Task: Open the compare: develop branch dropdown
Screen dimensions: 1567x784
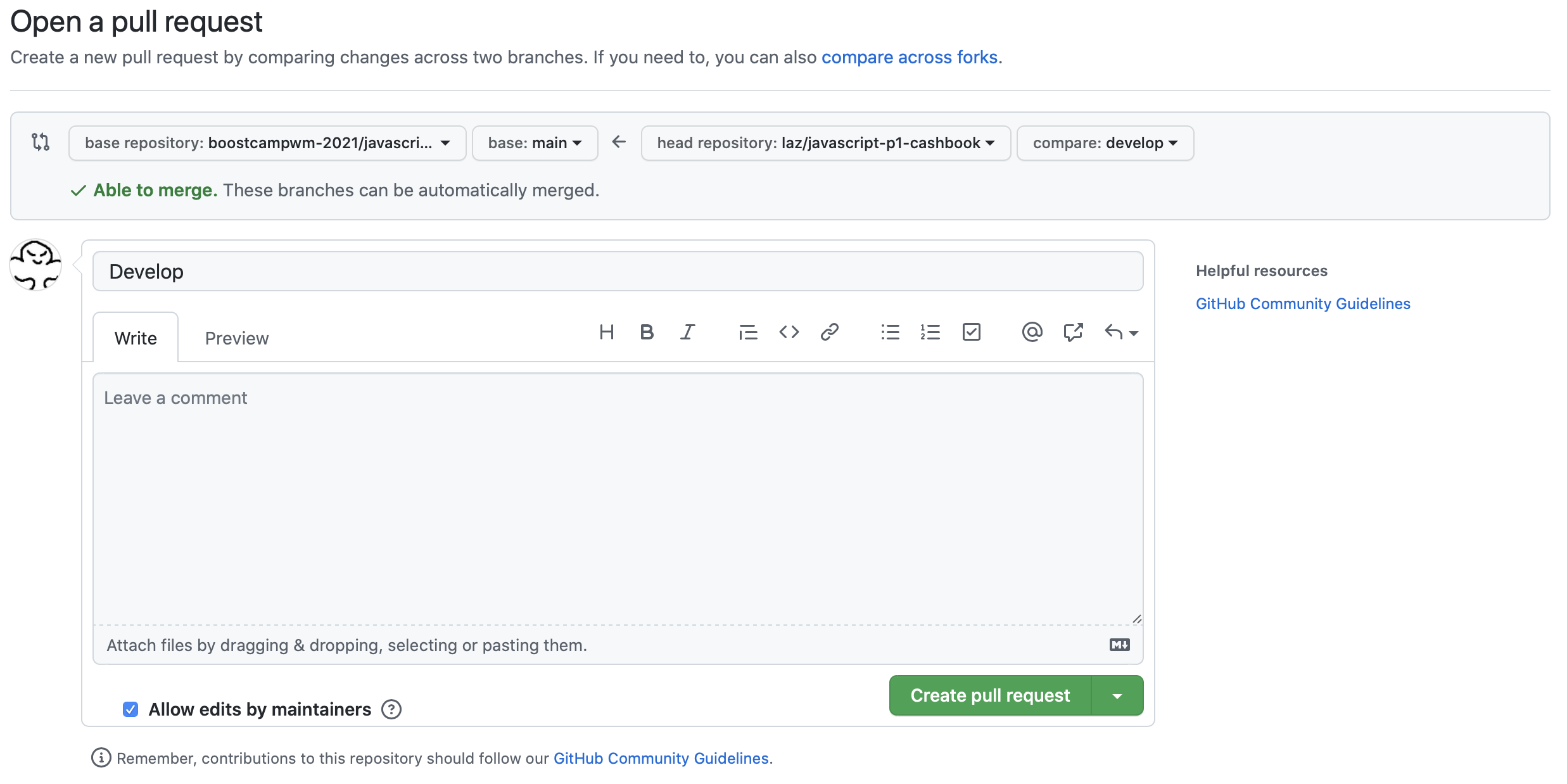Action: [x=1105, y=143]
